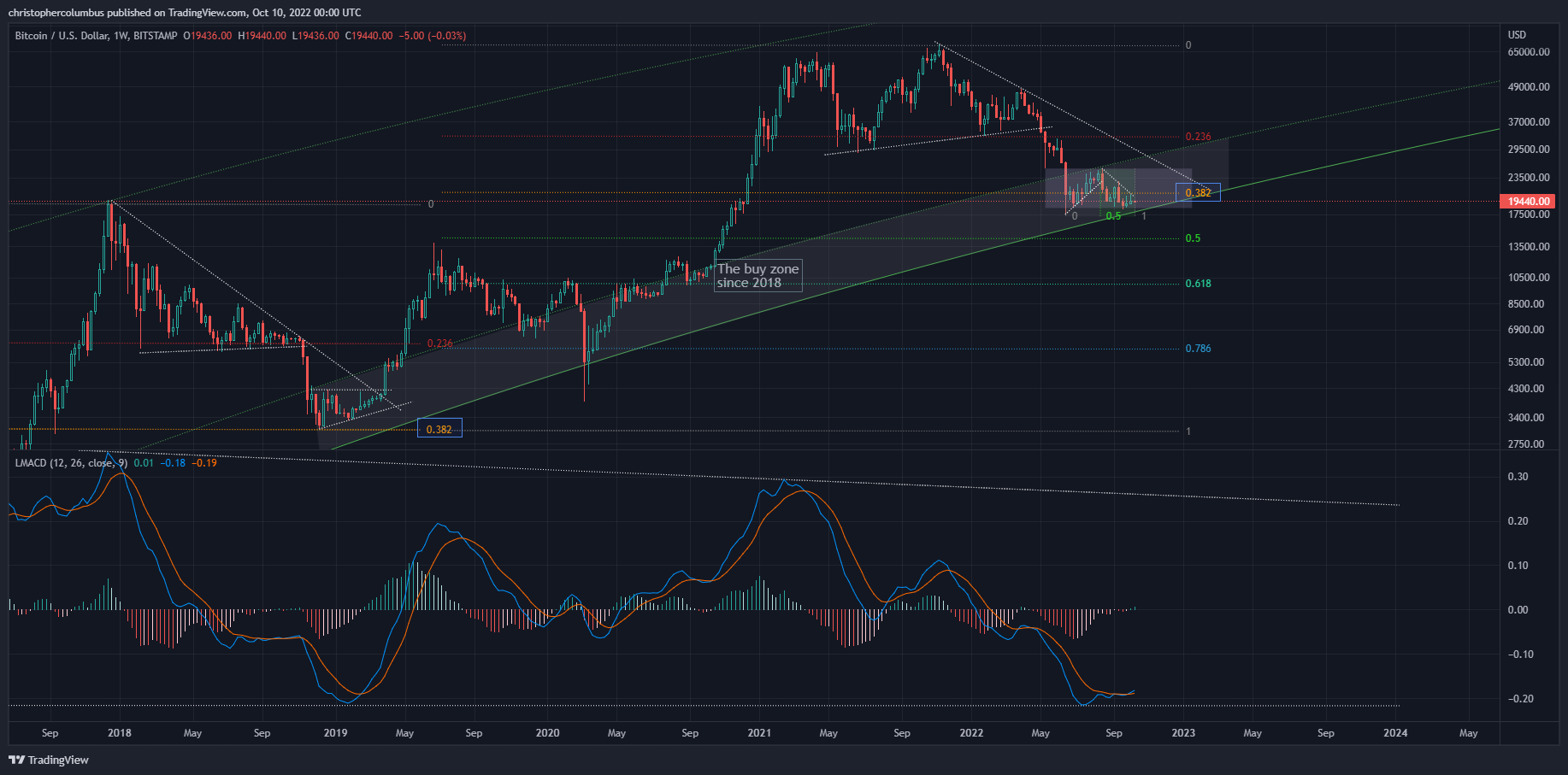The image size is (1568, 775).
Task: Click the 4300.00 price axis label
Action: point(1526,389)
